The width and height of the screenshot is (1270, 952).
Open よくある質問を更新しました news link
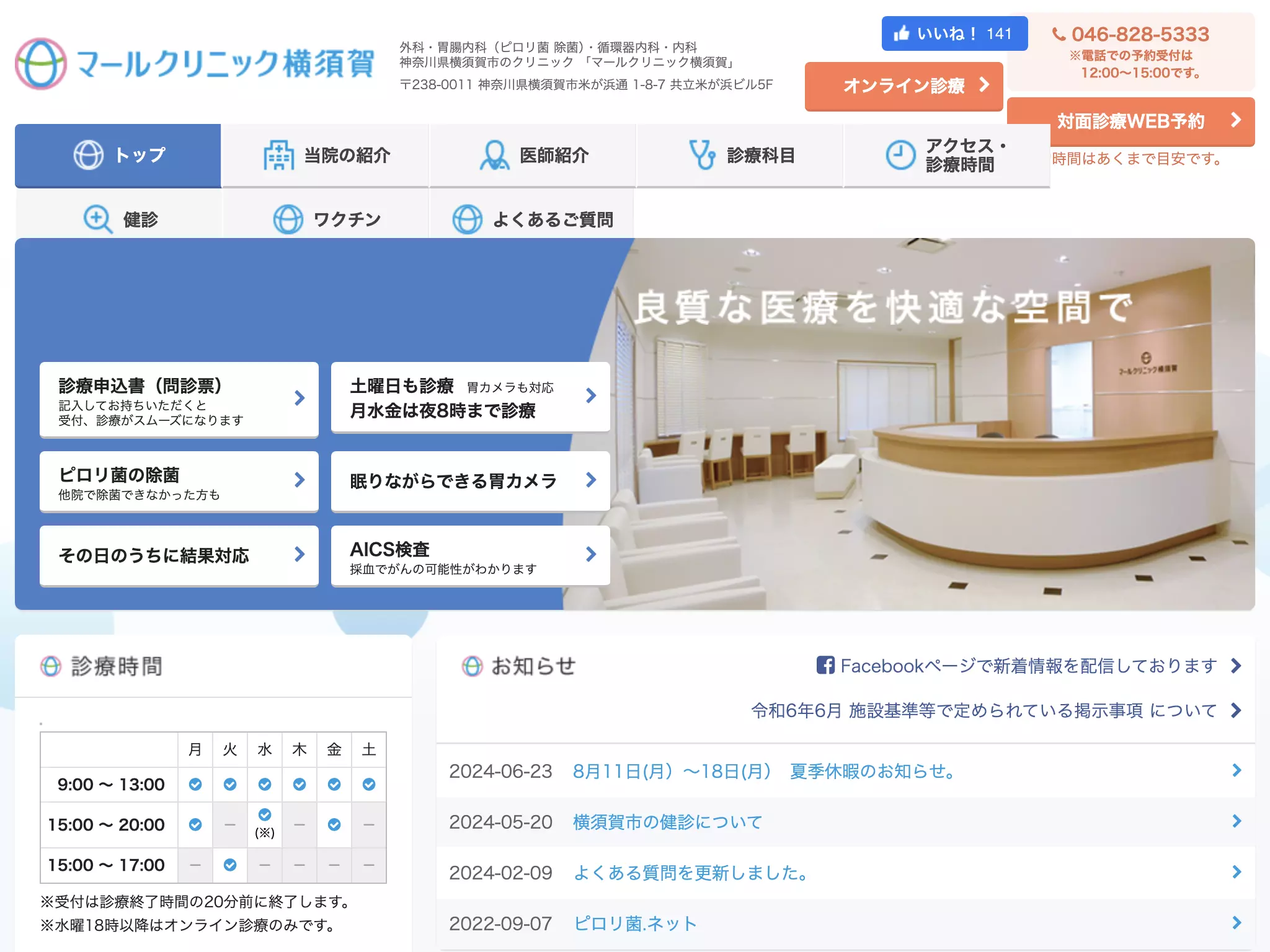692,873
